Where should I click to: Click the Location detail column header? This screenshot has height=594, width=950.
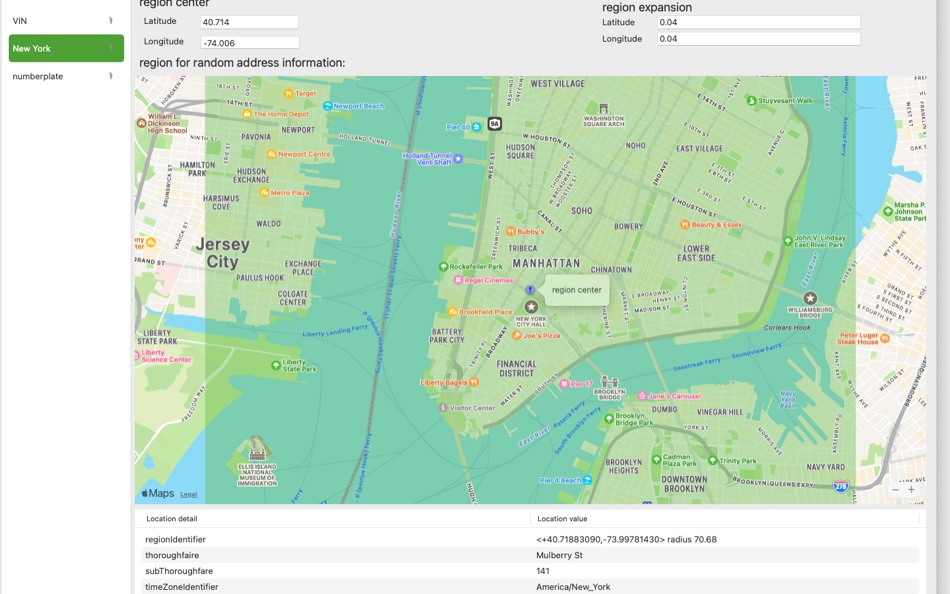click(171, 519)
